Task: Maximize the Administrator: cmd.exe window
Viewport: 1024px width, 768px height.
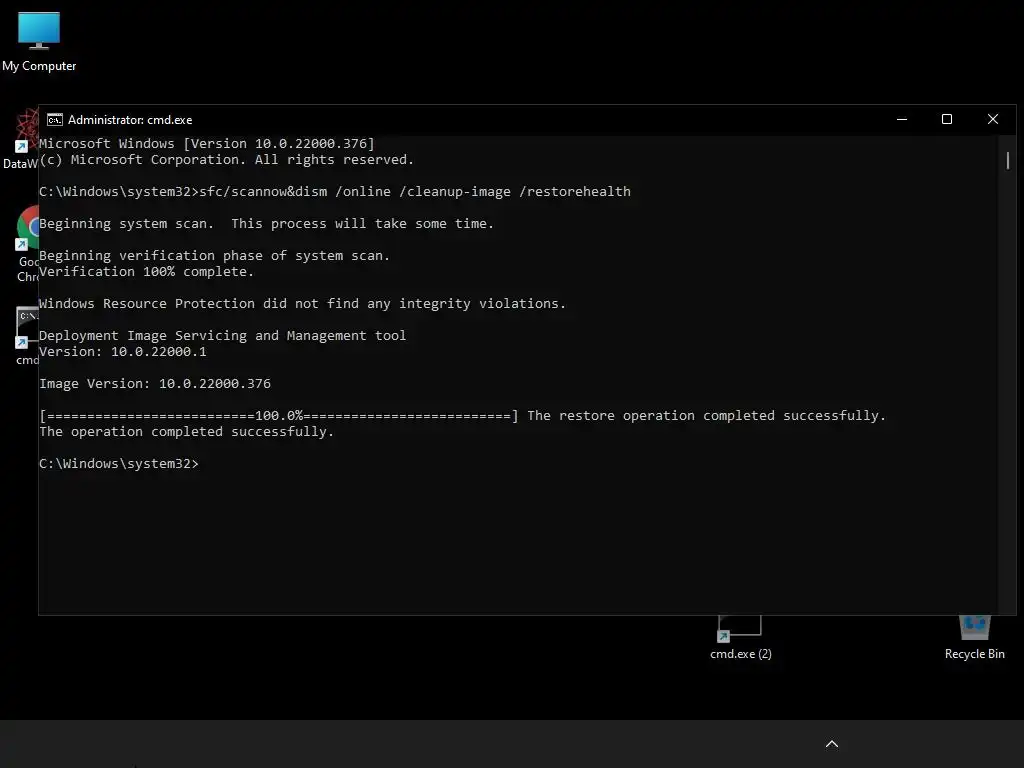Action: (947, 120)
